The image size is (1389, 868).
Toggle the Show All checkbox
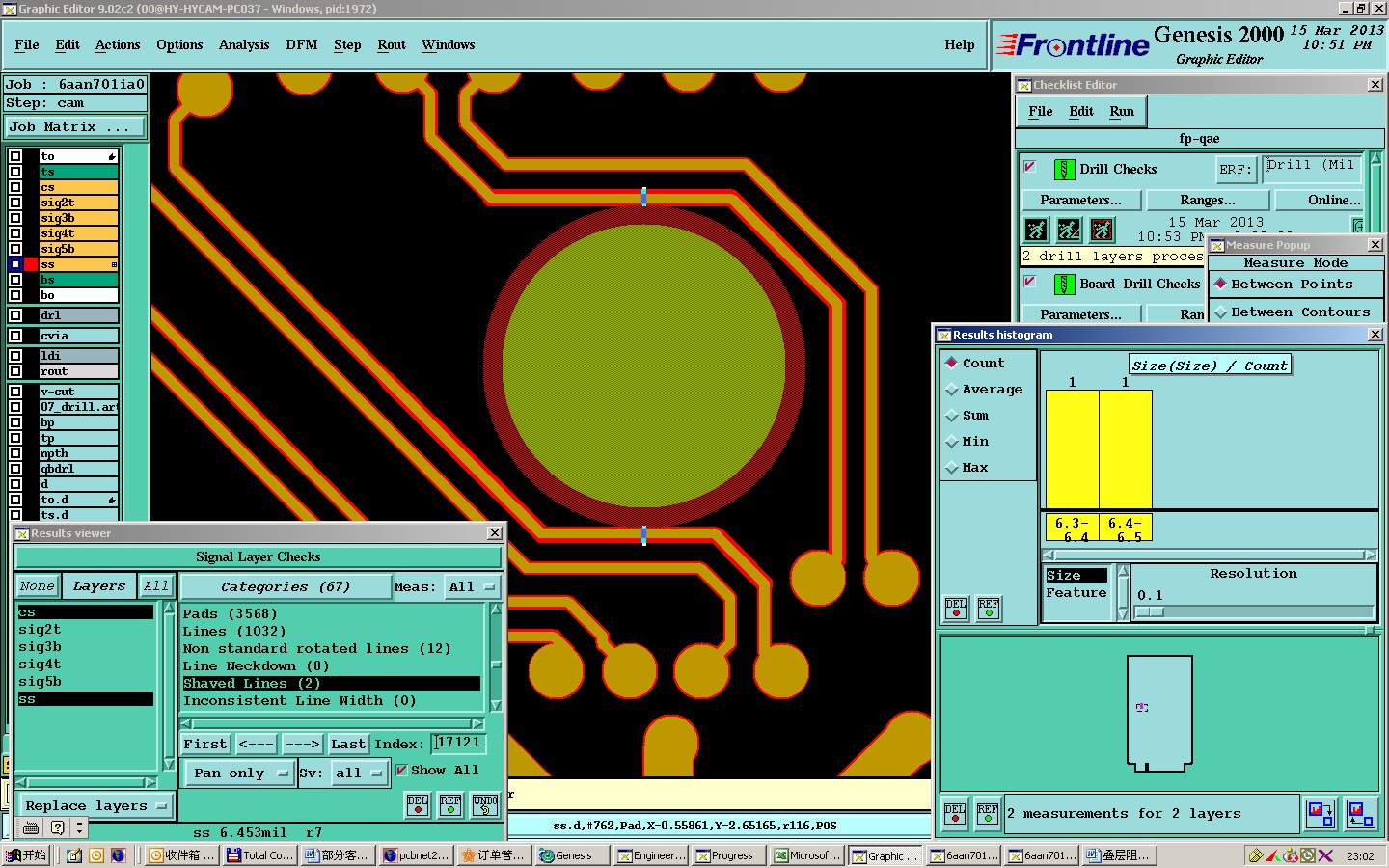tap(402, 770)
